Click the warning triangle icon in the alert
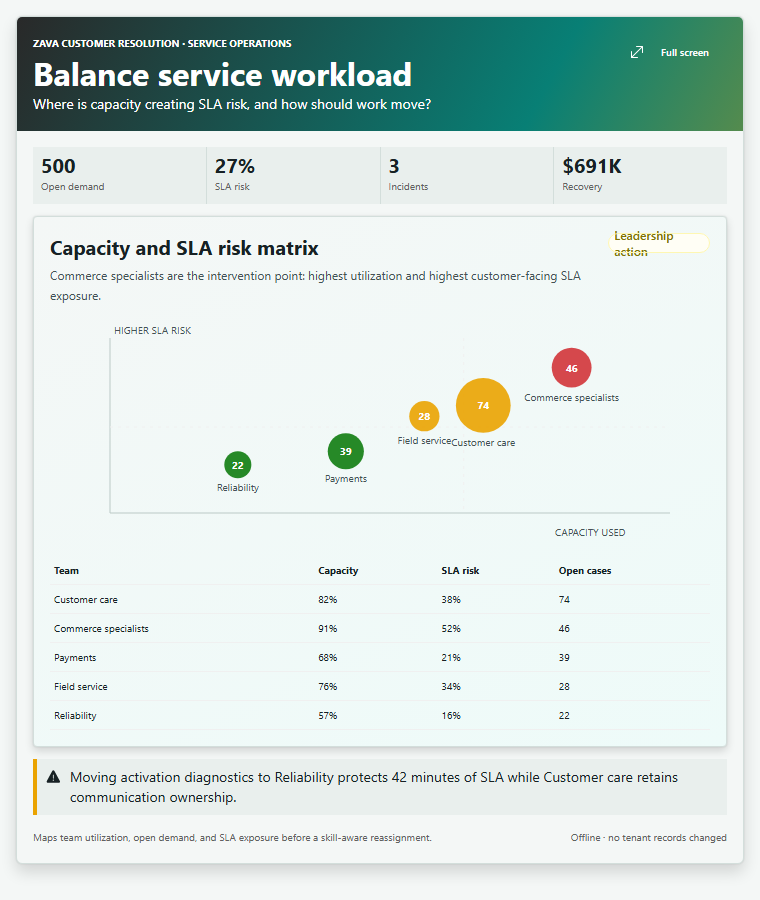This screenshot has height=900, width=760. point(53,777)
